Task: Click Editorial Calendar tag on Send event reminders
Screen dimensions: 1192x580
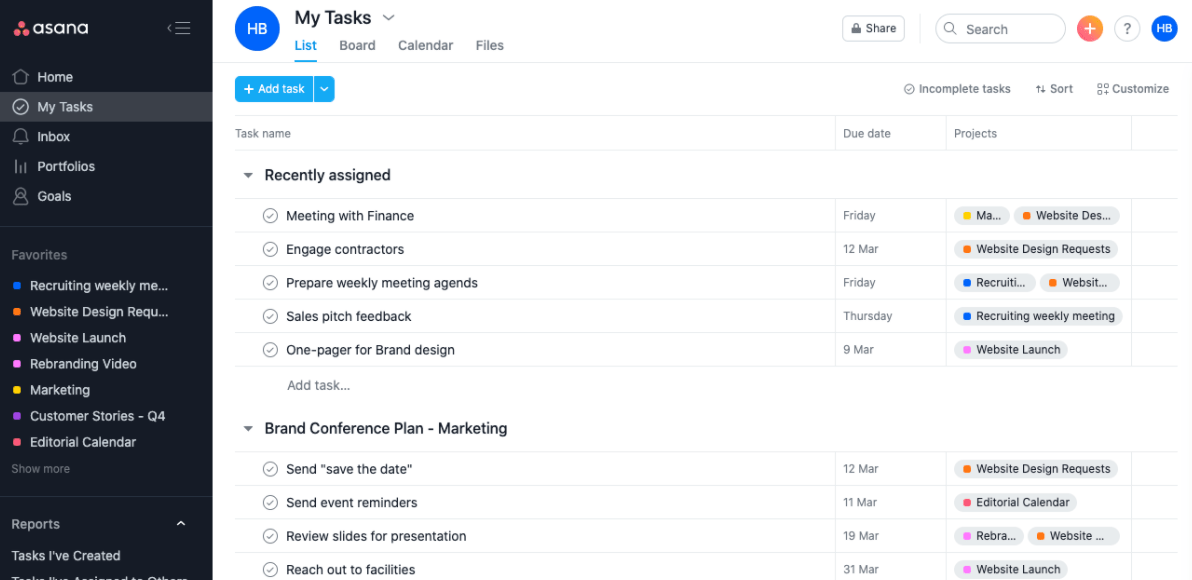Action: (x=1016, y=502)
